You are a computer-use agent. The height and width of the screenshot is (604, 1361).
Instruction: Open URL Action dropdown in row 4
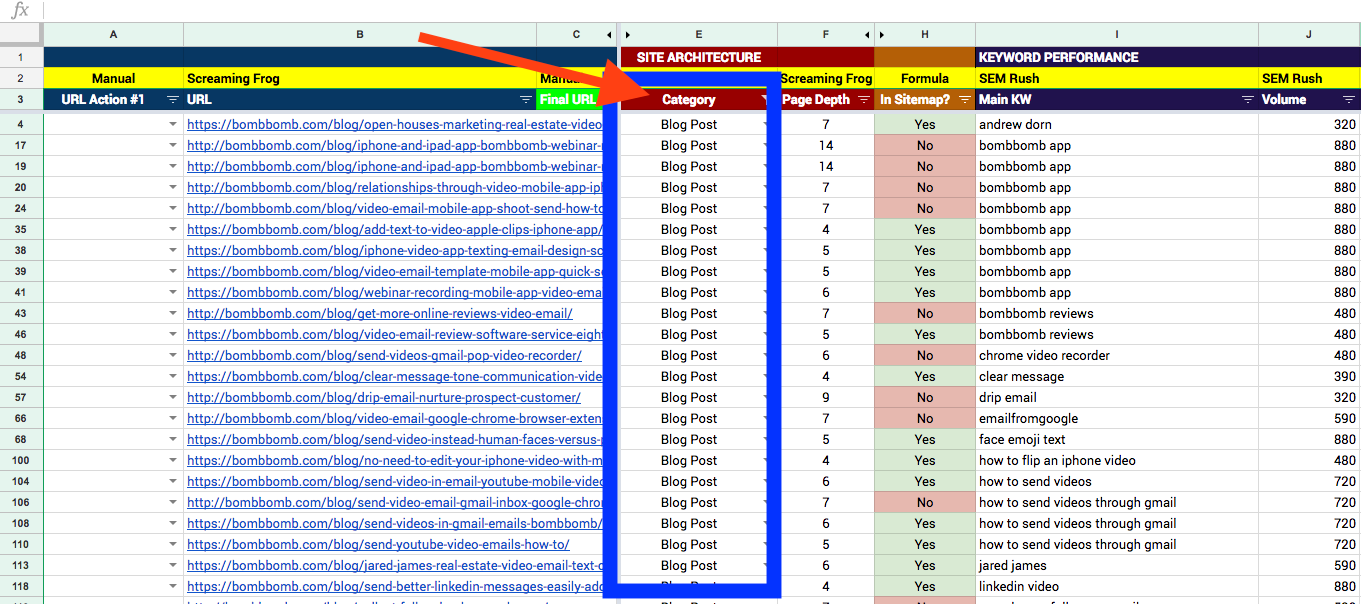173,125
